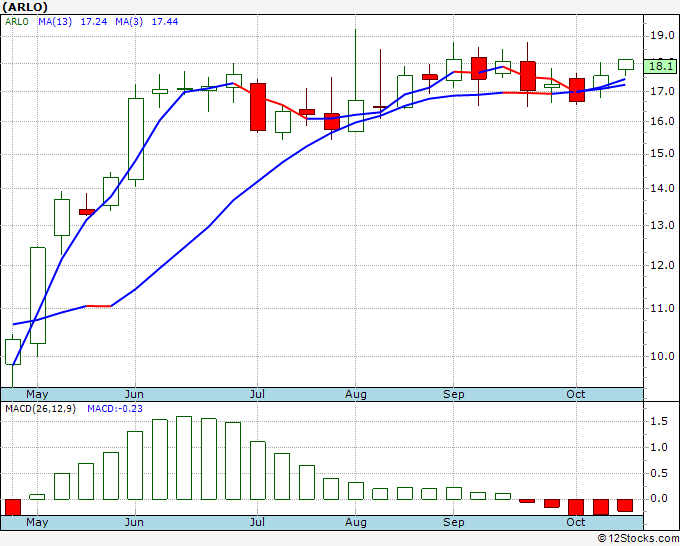Click the 0.0 MACD axis label

(659, 499)
